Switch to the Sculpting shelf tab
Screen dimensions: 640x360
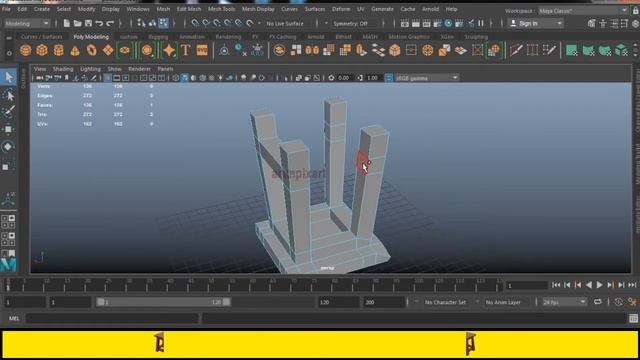click(x=476, y=37)
